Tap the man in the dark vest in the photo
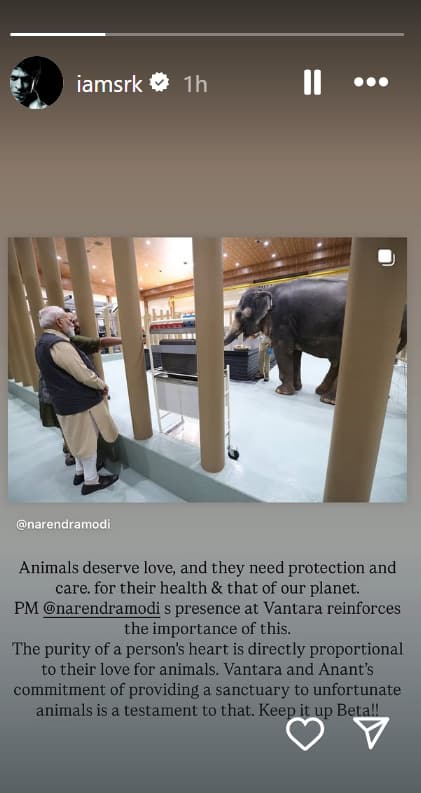 76,399
